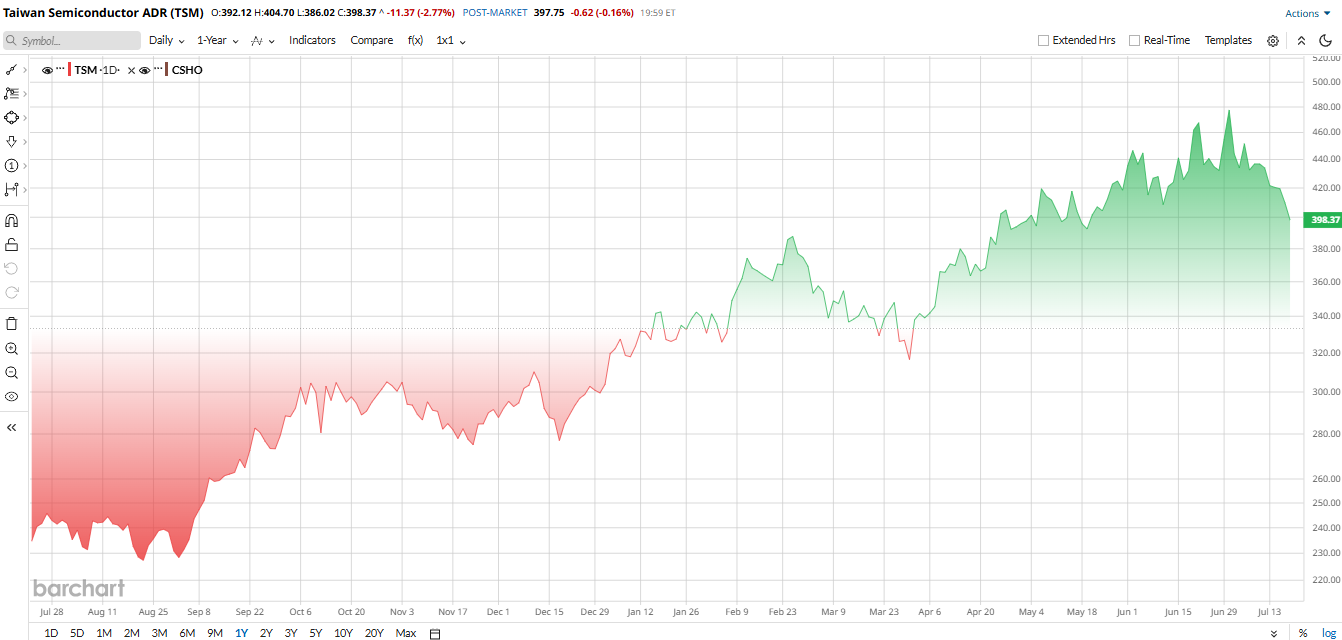This screenshot has height=640, width=1342.
Task: Click the 398.37 current price label
Action: pyautogui.click(x=1322, y=219)
